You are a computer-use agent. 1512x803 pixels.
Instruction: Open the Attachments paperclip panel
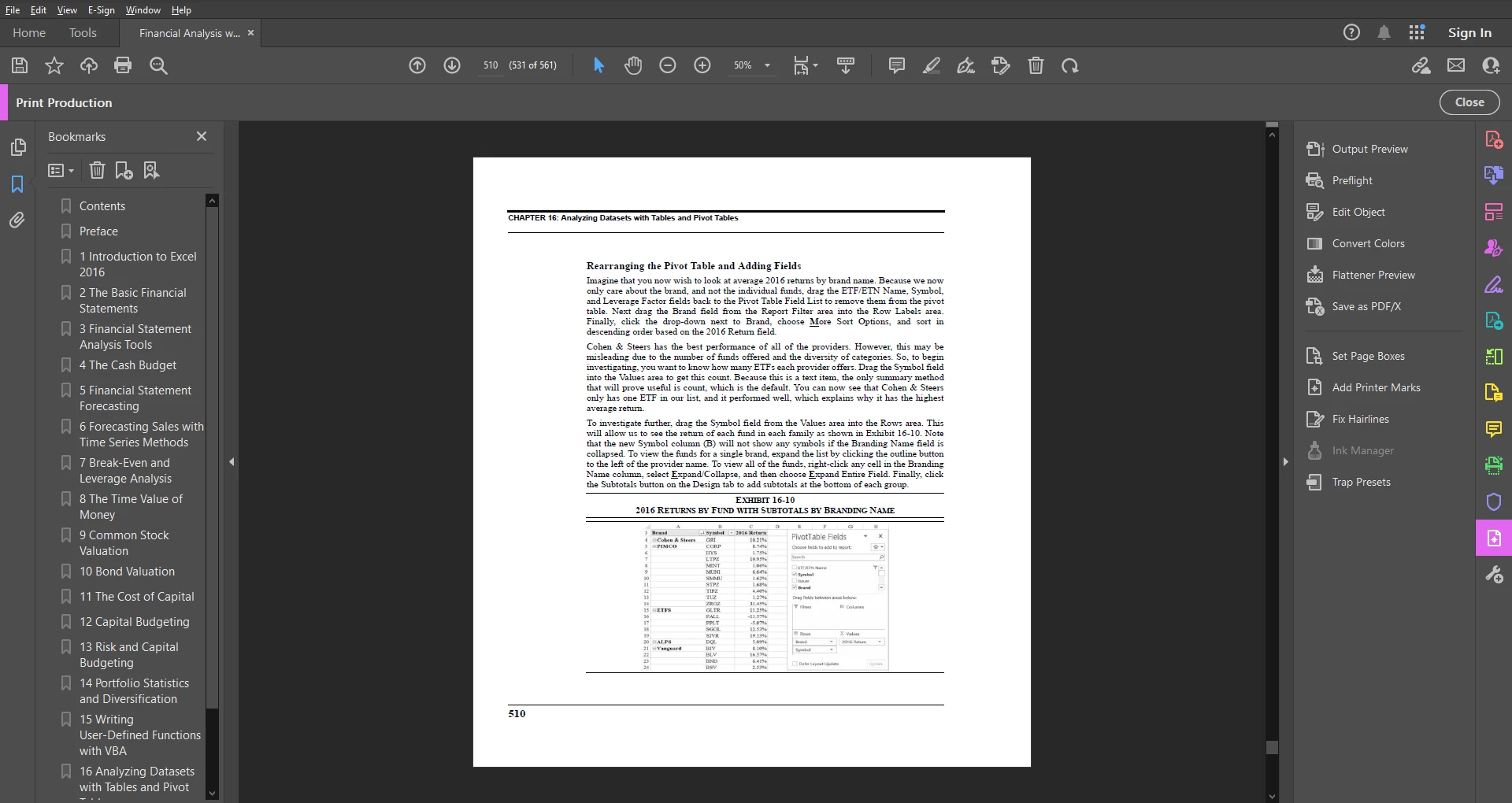[x=17, y=220]
